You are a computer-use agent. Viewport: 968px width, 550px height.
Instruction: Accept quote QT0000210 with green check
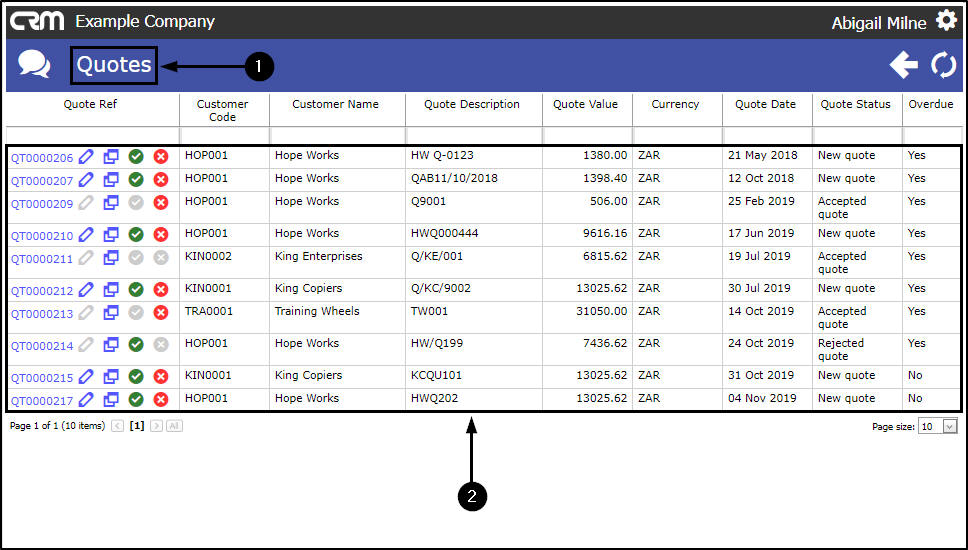point(136,235)
